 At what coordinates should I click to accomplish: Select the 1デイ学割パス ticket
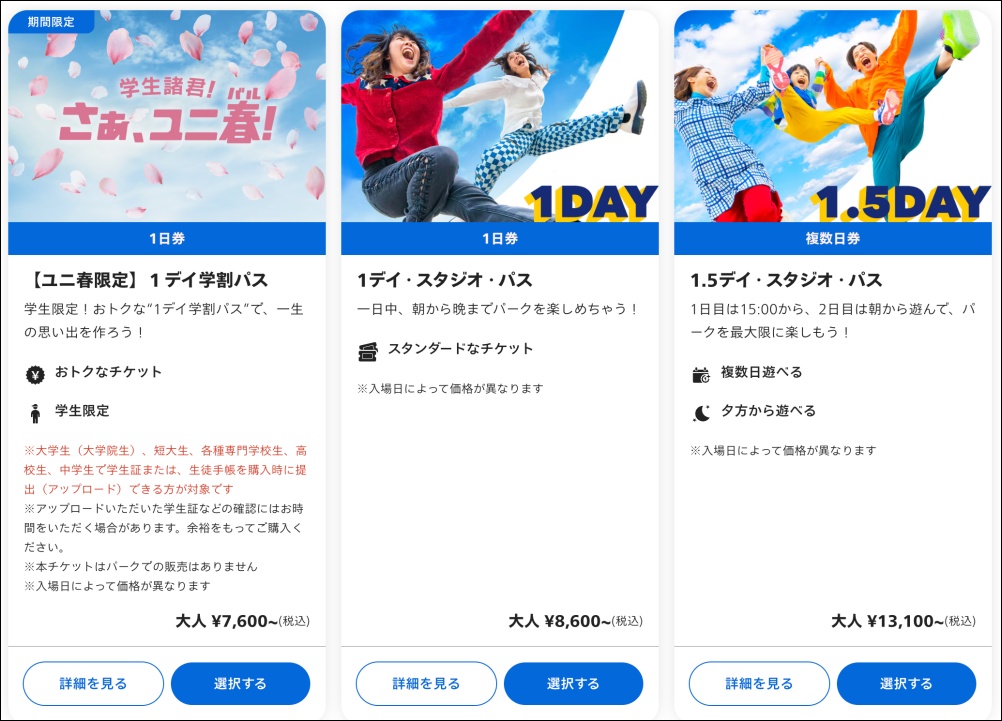[x=240, y=683]
